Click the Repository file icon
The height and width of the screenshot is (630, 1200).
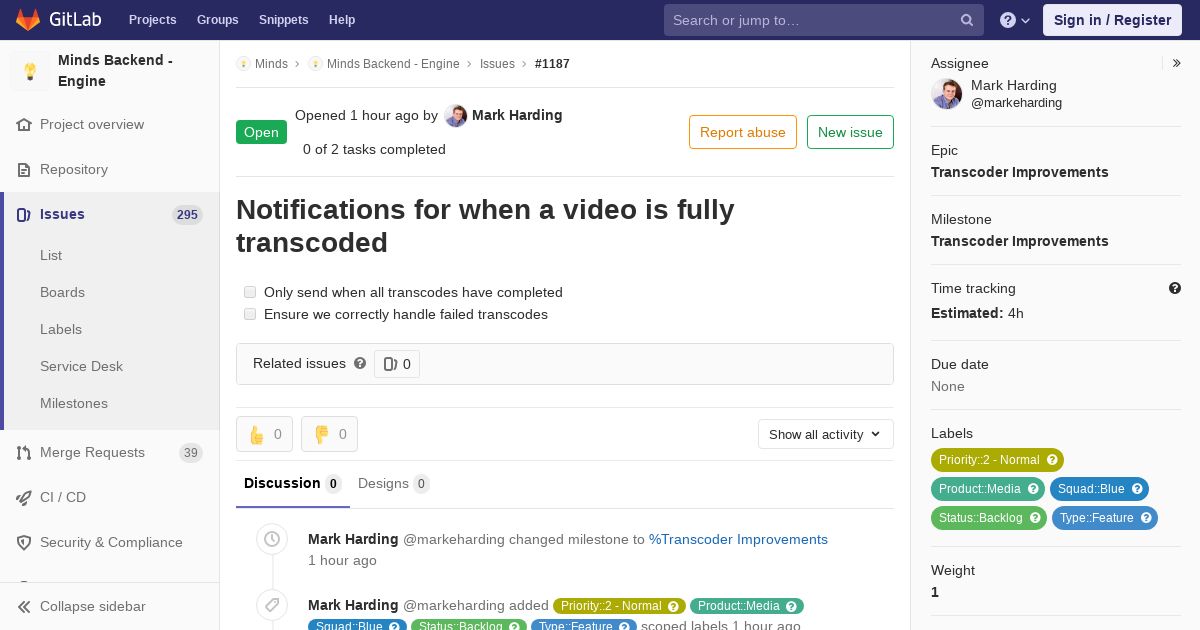click(x=24, y=170)
